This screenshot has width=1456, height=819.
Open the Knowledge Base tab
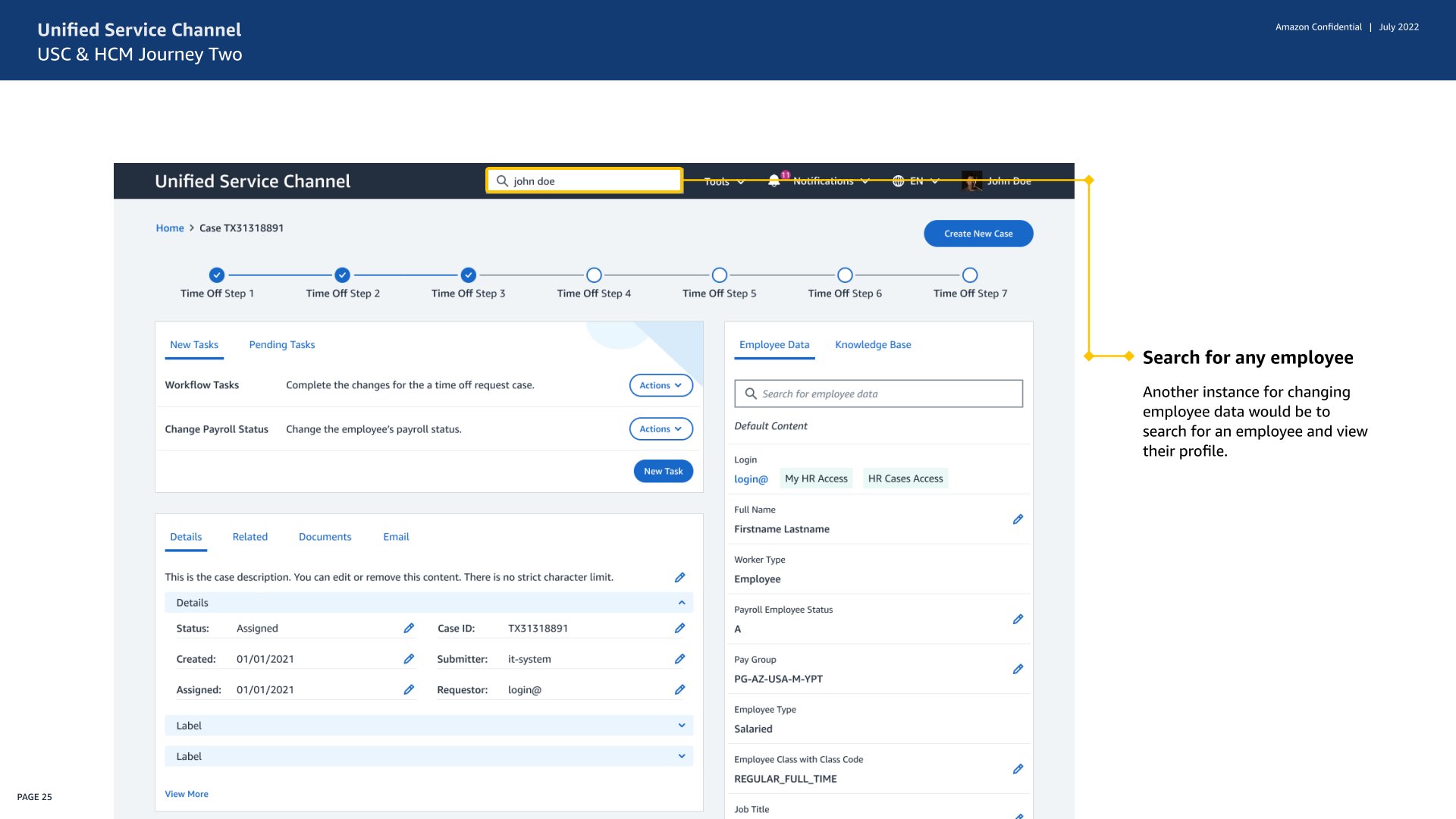tap(873, 344)
